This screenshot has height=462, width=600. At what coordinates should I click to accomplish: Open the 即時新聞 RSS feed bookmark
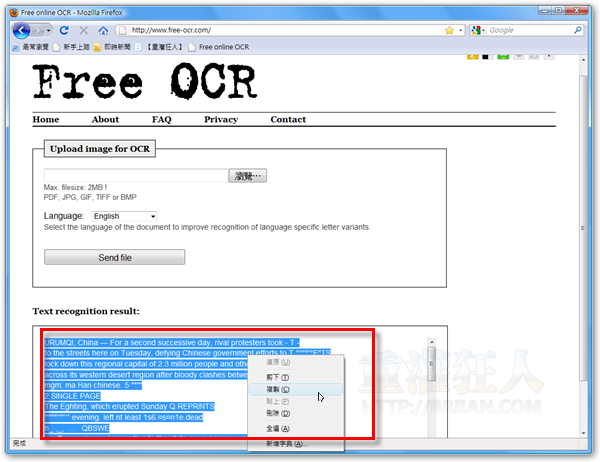(112, 47)
